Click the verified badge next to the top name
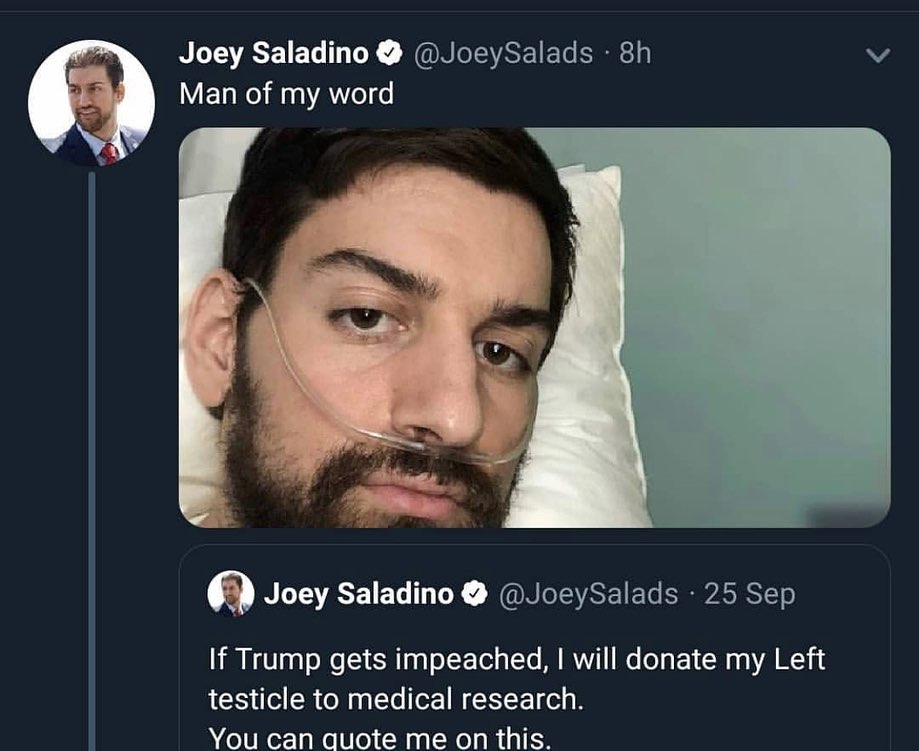Image resolution: width=919 pixels, height=751 pixels. click(x=391, y=54)
